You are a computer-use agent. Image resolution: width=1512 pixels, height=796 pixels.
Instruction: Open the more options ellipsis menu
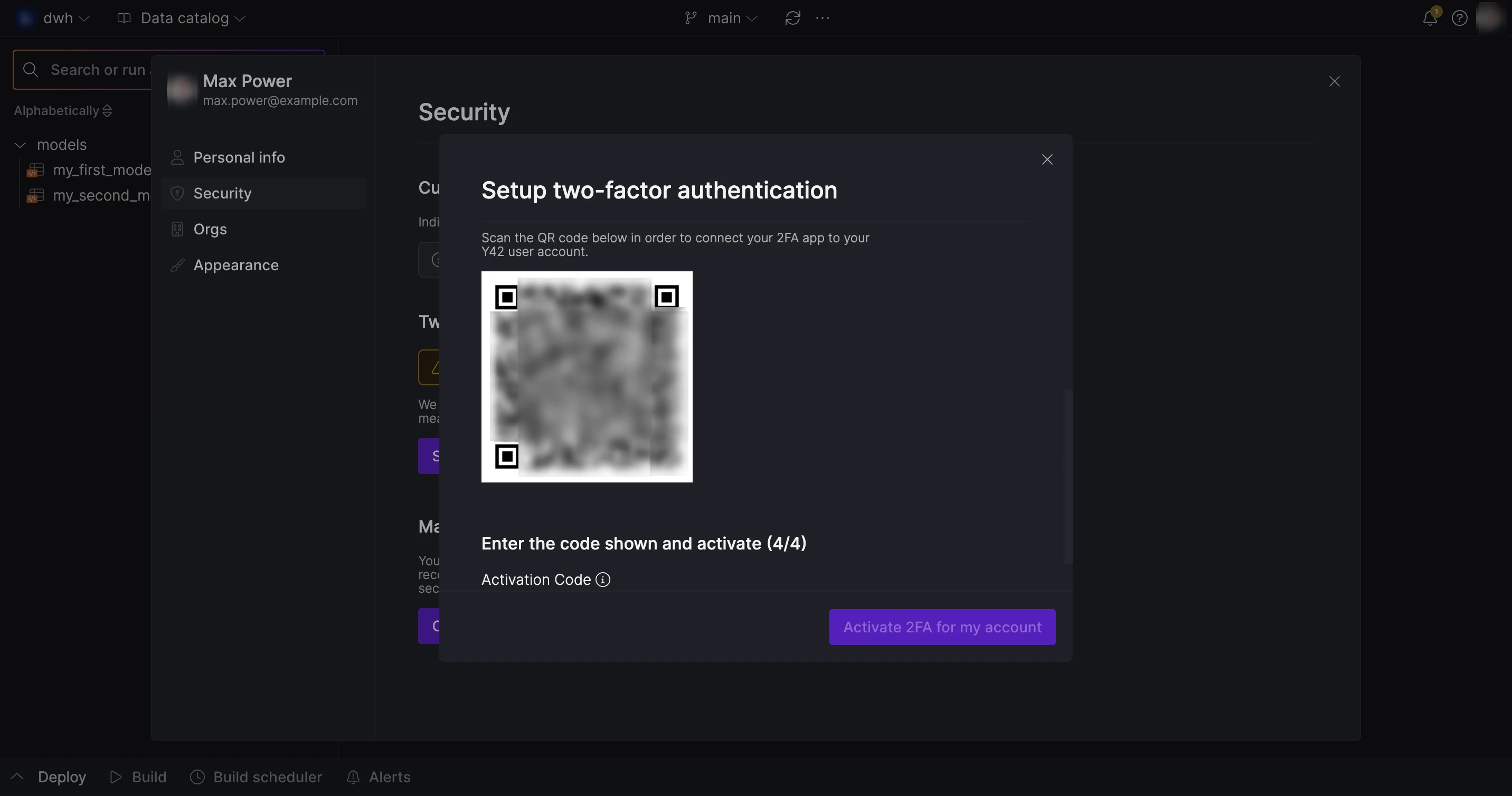click(x=823, y=18)
